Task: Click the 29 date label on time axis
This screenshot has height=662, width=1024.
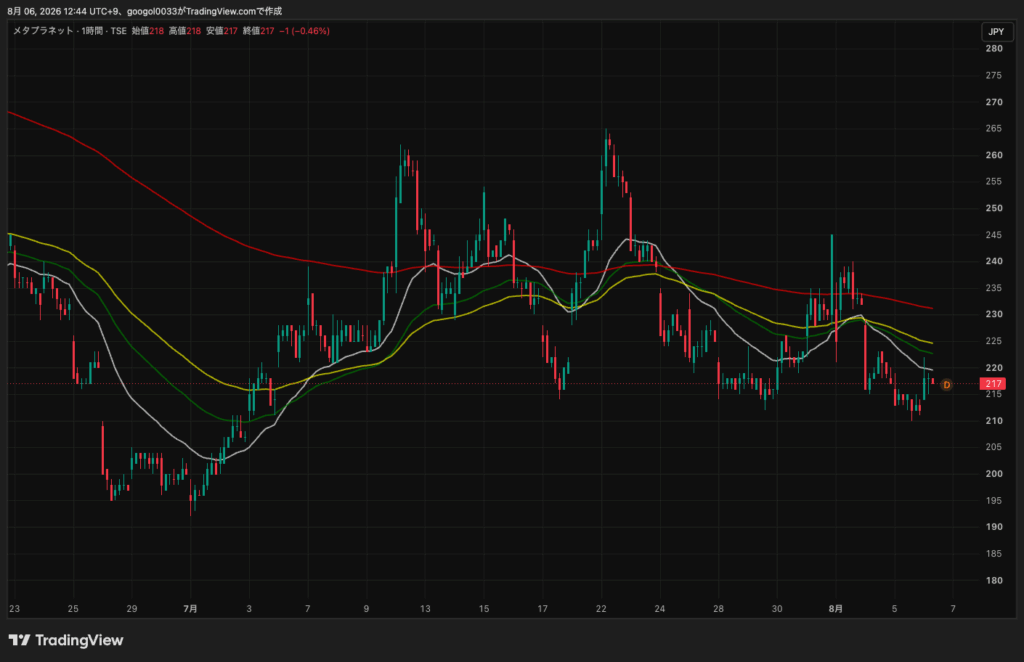Action: [132, 608]
